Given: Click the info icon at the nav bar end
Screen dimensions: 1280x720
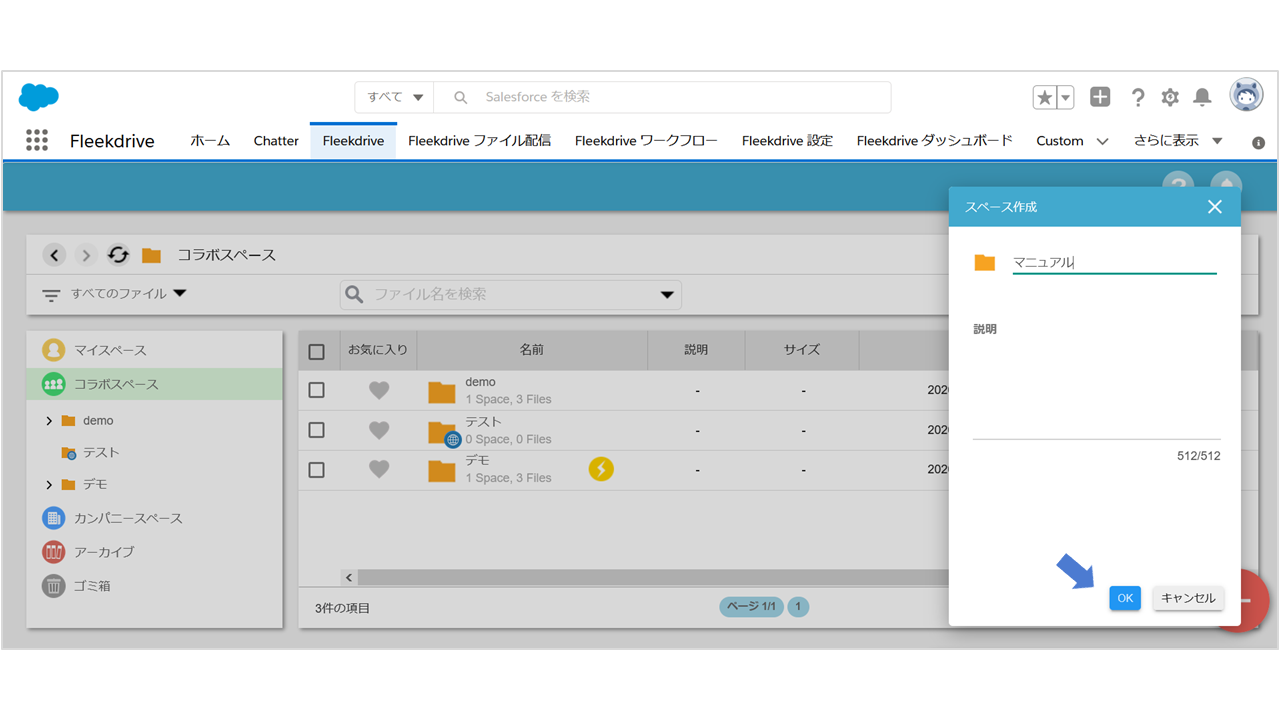Looking at the screenshot, I should tap(1258, 143).
